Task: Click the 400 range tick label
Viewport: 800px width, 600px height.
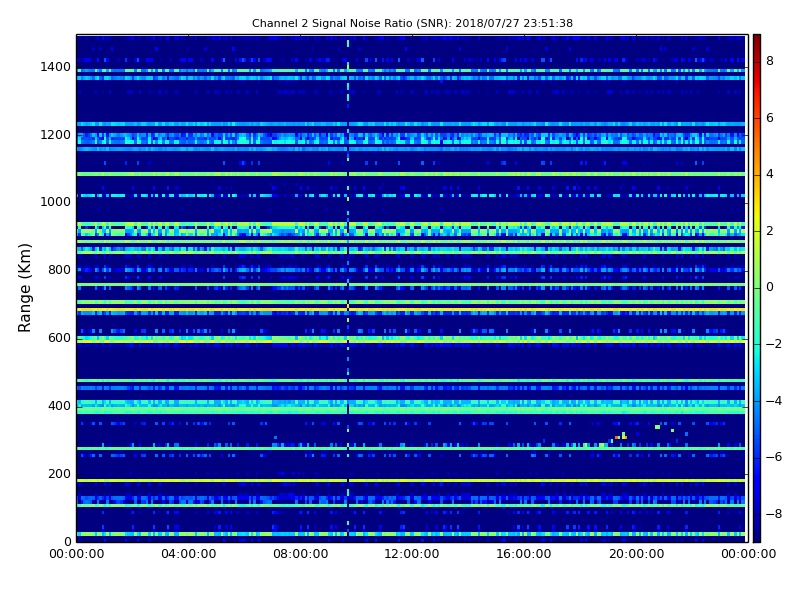Action: 59,406
